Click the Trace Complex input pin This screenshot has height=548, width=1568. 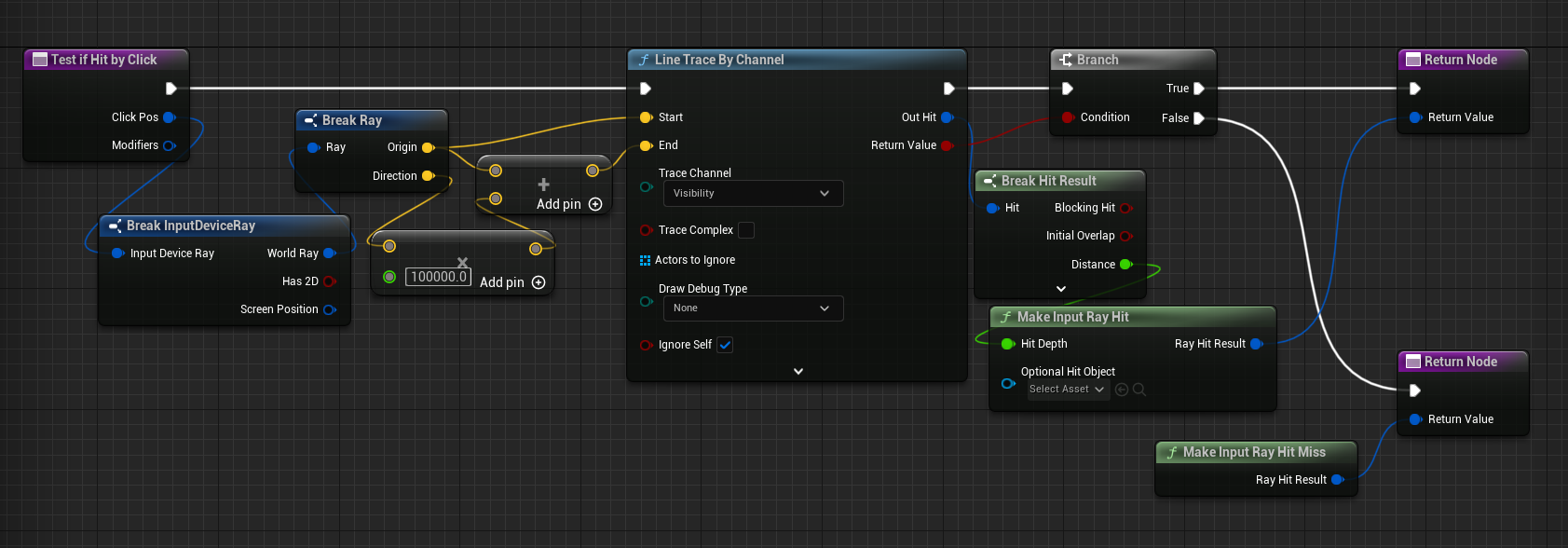click(x=646, y=230)
